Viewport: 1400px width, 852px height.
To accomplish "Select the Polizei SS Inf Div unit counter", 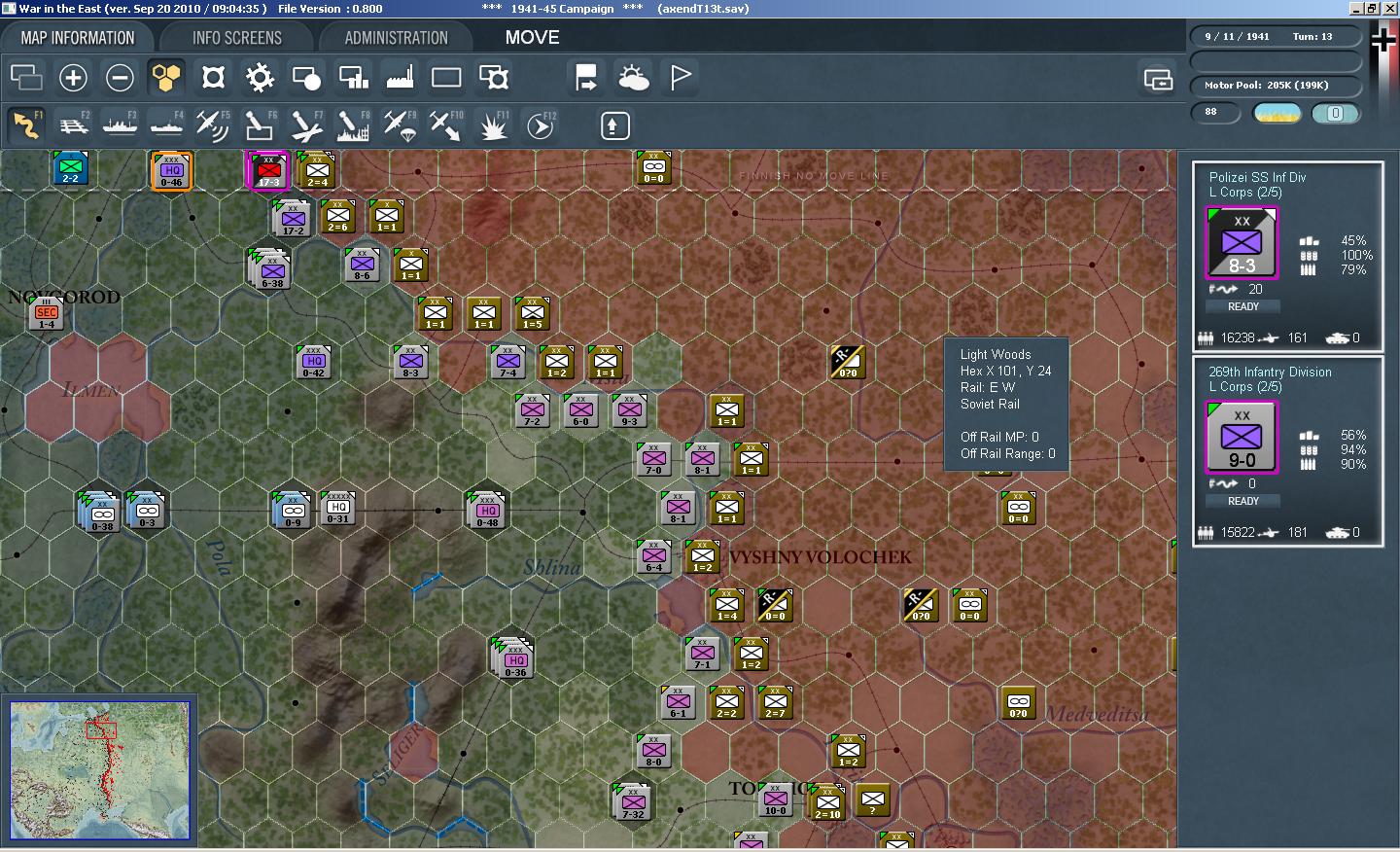I will pyautogui.click(x=1242, y=243).
